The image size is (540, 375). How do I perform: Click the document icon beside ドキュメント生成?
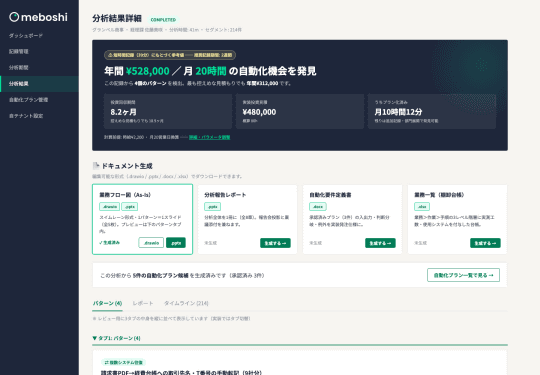tap(96, 166)
